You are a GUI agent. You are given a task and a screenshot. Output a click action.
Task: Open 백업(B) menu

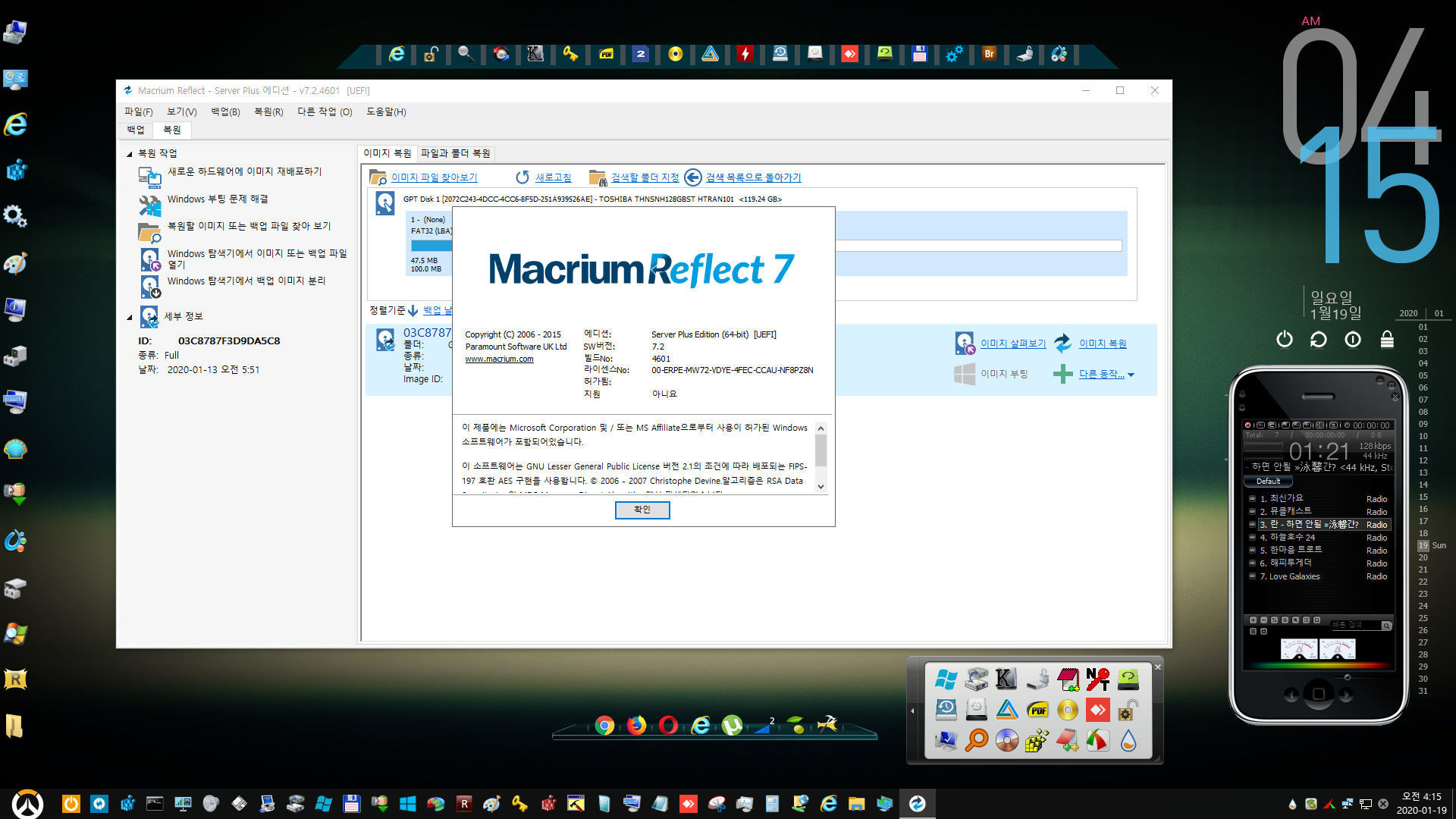coord(225,111)
